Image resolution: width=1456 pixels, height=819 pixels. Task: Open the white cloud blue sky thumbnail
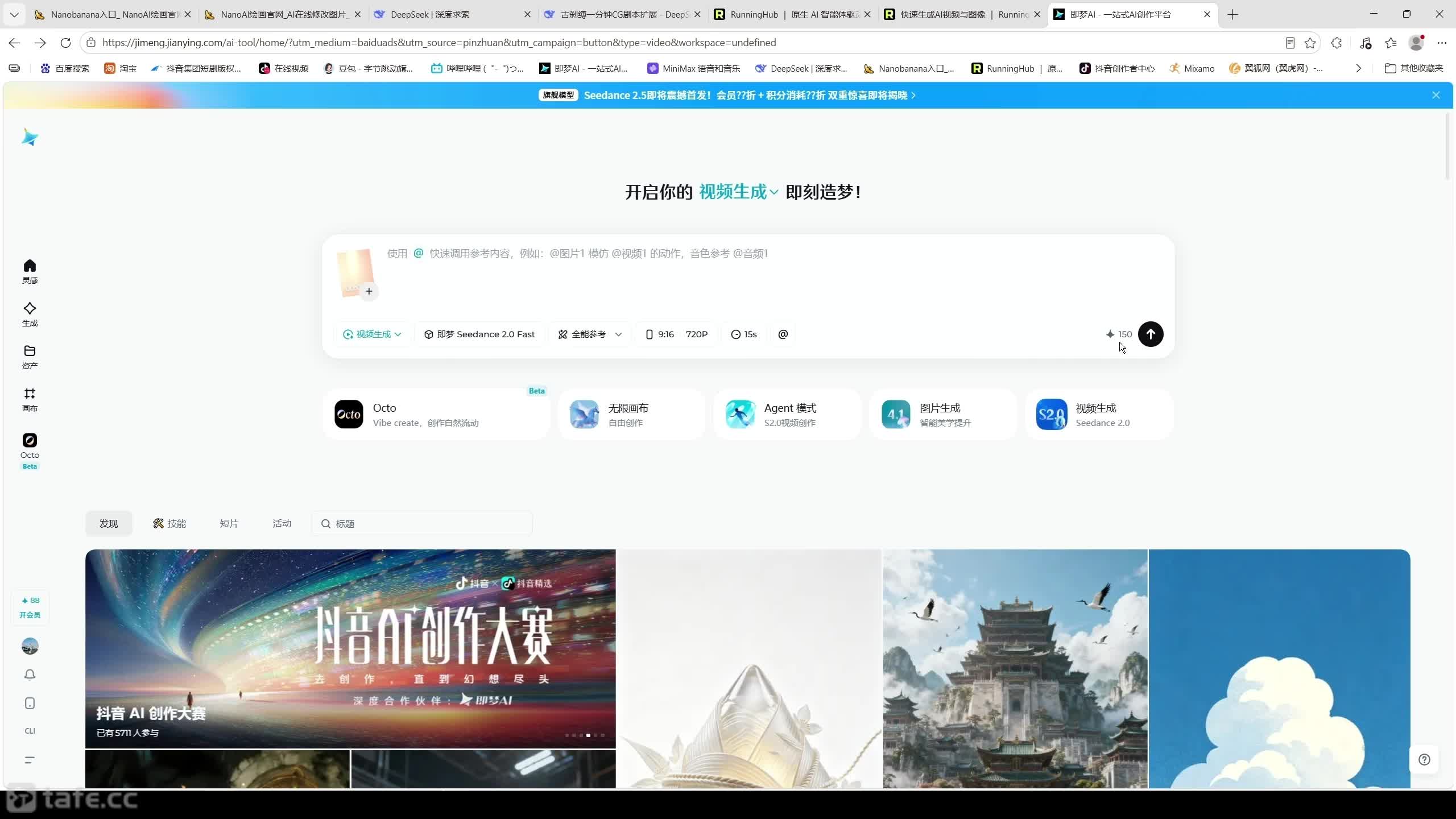point(1279,669)
